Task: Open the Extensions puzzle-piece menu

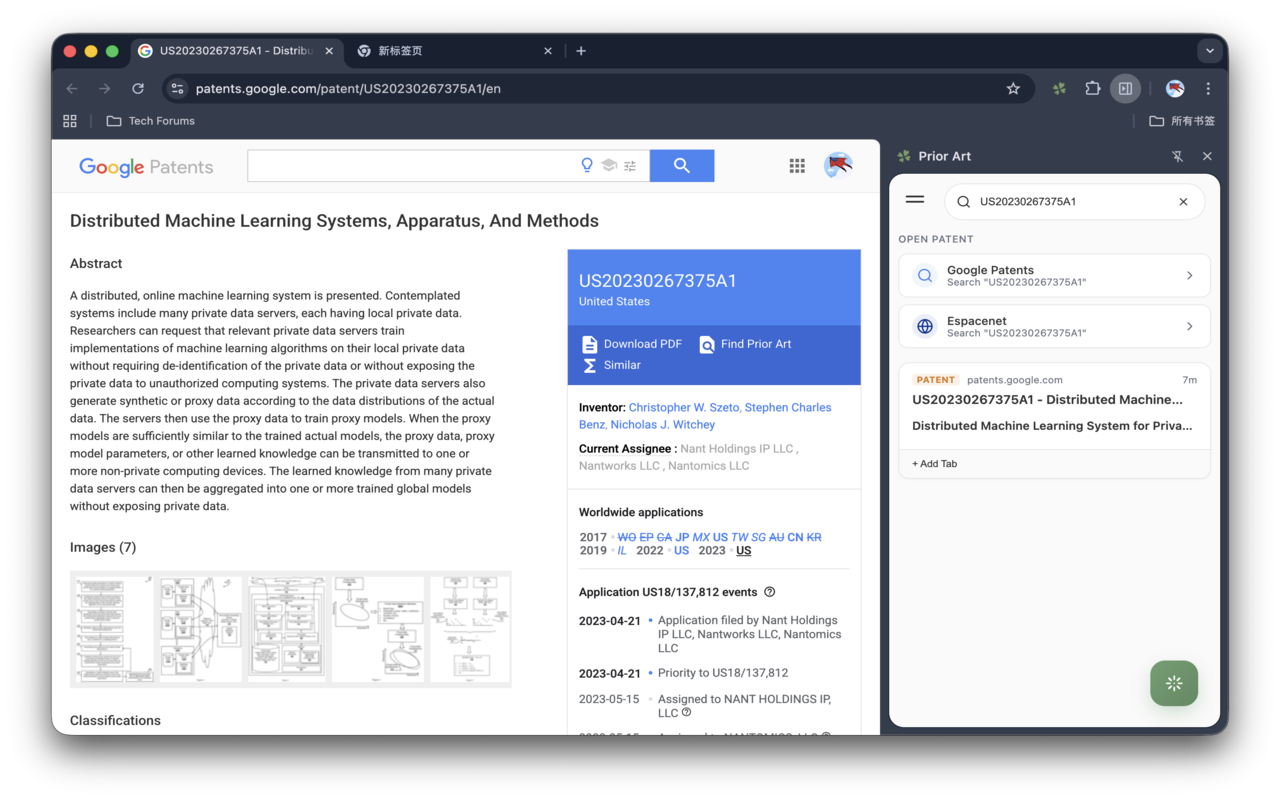Action: [1092, 89]
